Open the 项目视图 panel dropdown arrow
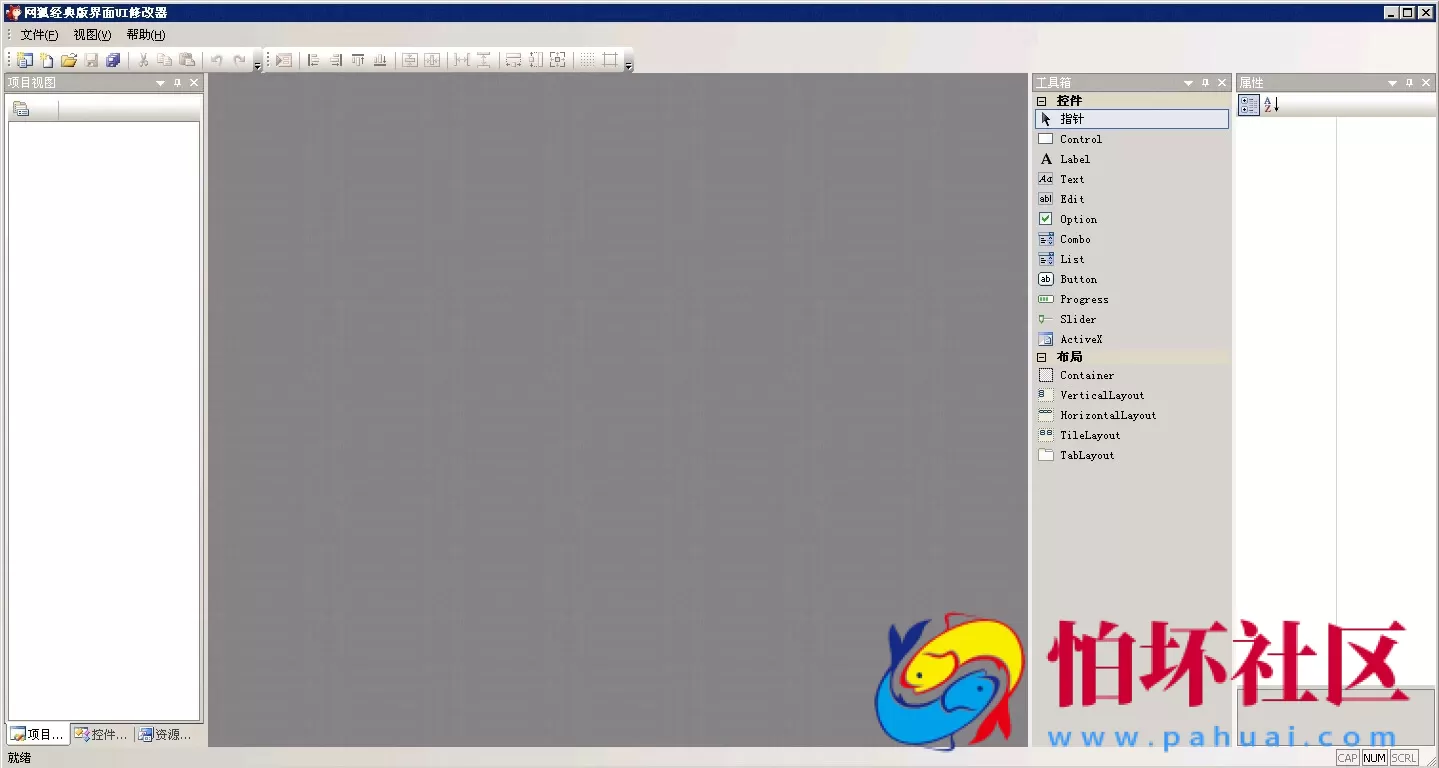 160,83
